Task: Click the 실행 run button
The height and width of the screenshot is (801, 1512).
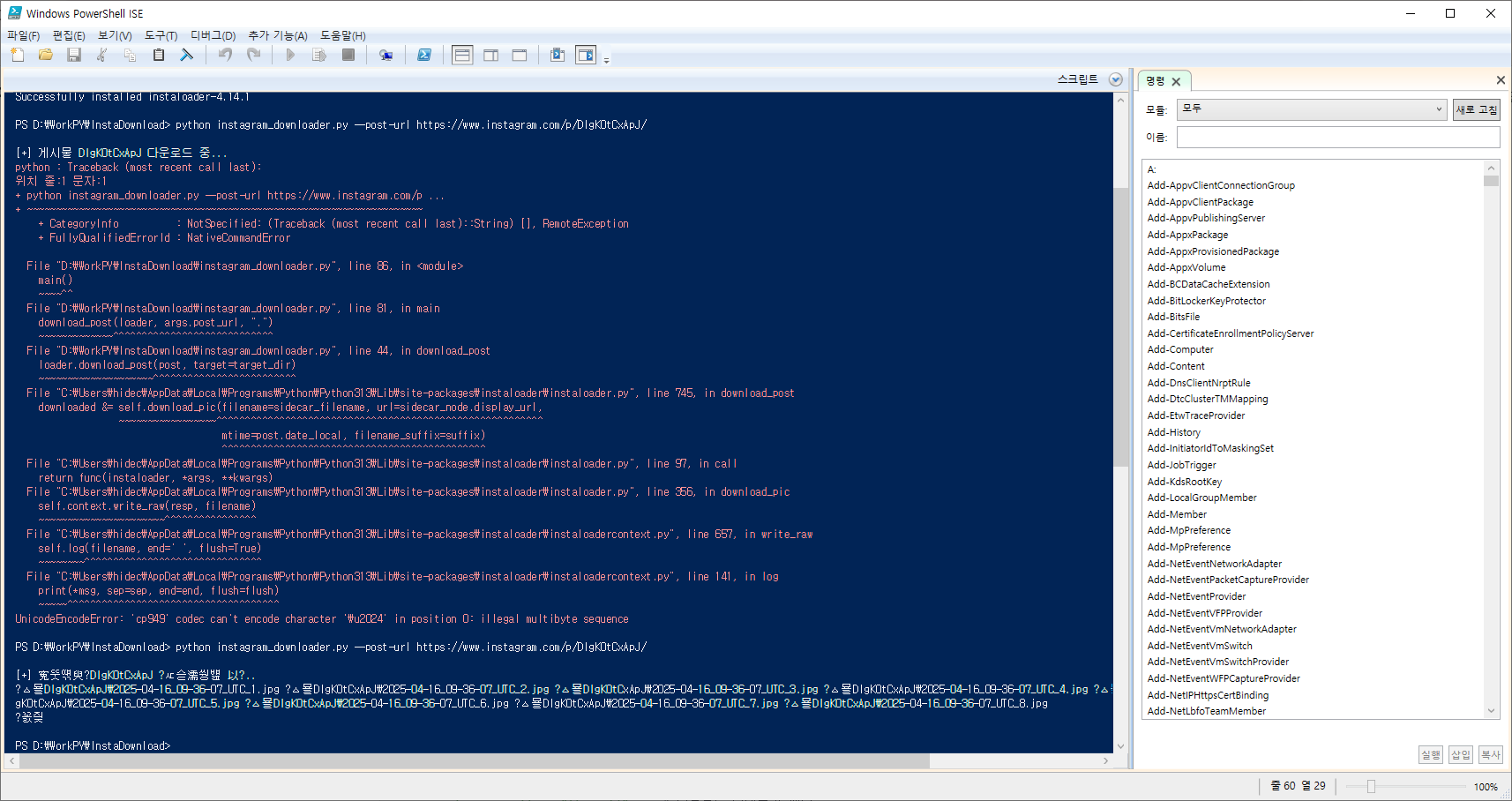Action: [x=1431, y=754]
